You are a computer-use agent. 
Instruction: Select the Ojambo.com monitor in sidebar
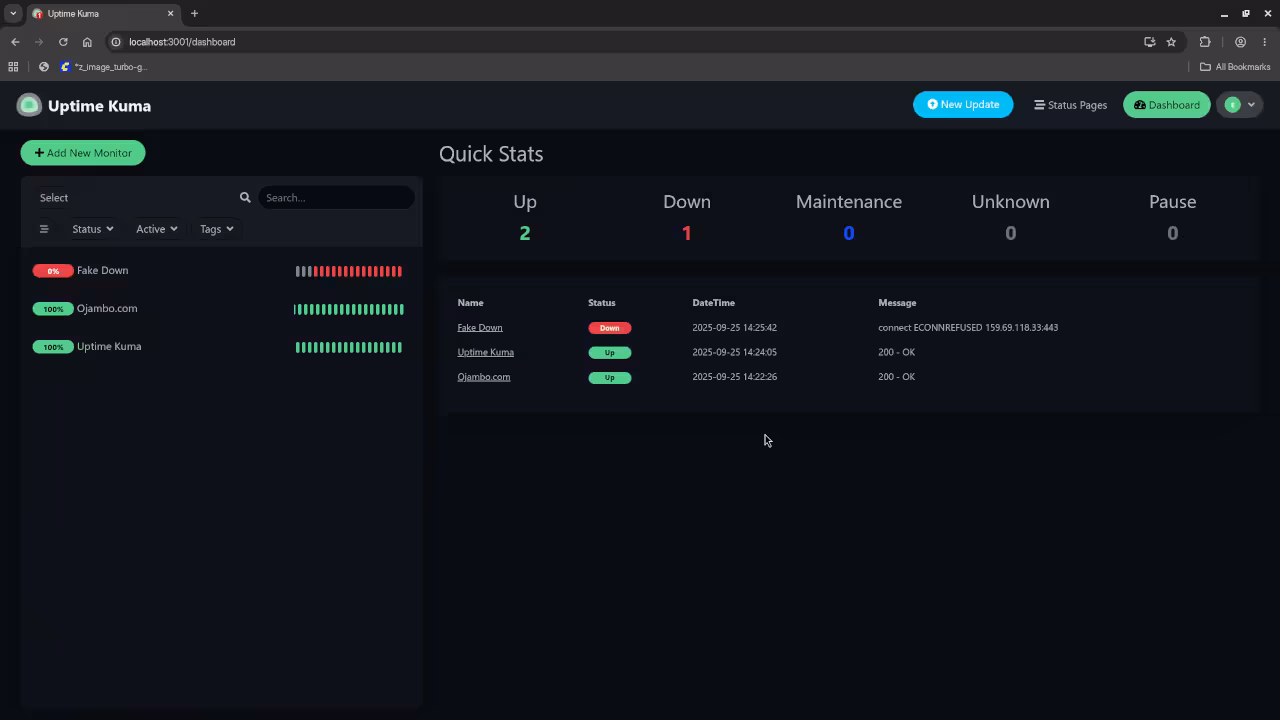[x=221, y=309]
